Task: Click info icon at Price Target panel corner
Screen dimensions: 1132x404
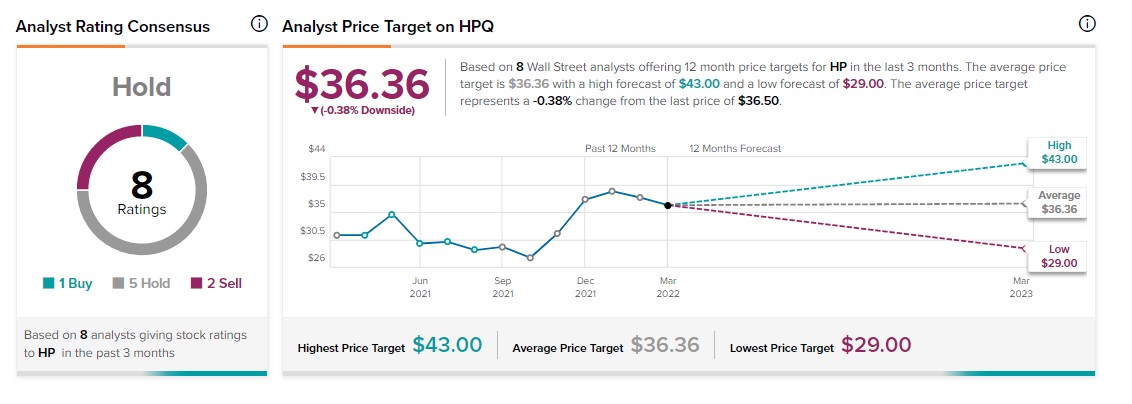Action: click(1087, 25)
